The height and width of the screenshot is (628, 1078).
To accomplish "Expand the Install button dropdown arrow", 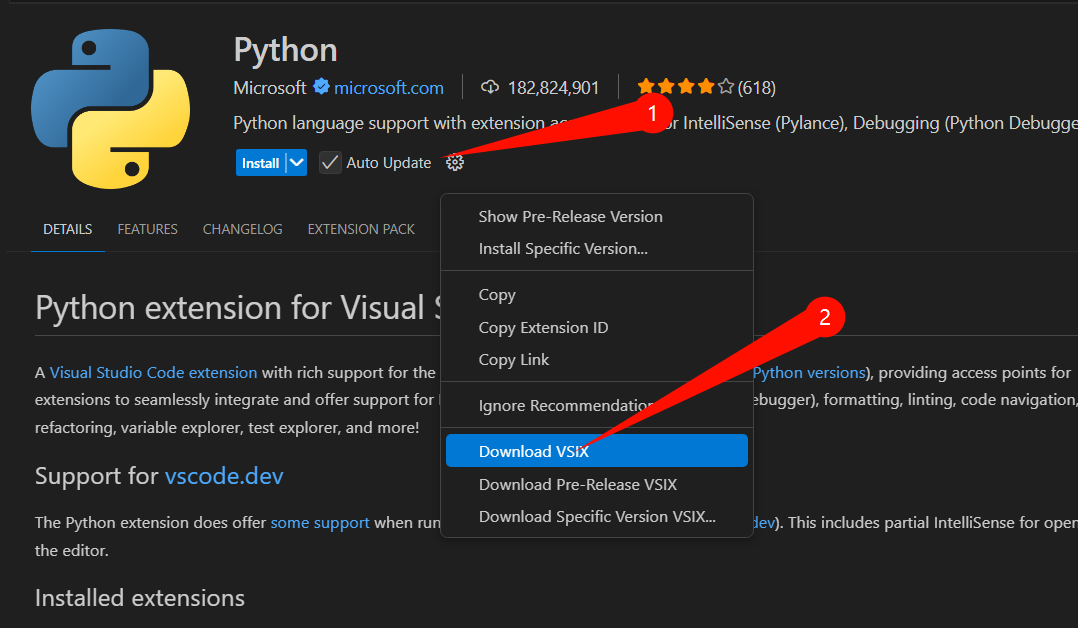I will (x=296, y=163).
